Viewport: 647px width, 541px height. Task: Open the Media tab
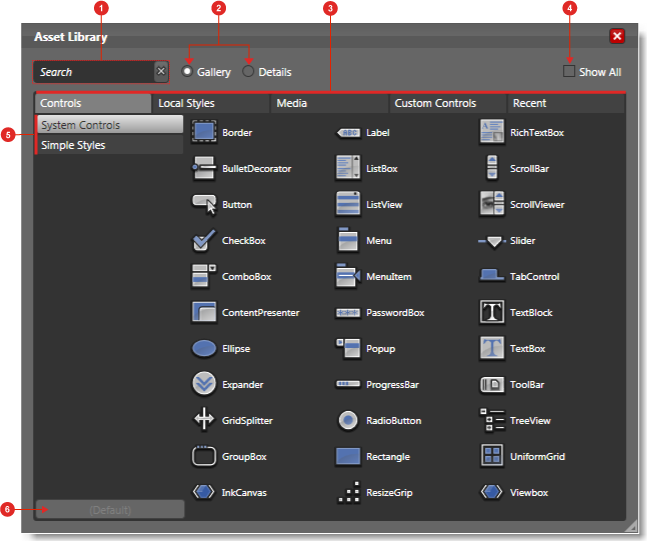[x=329, y=103]
